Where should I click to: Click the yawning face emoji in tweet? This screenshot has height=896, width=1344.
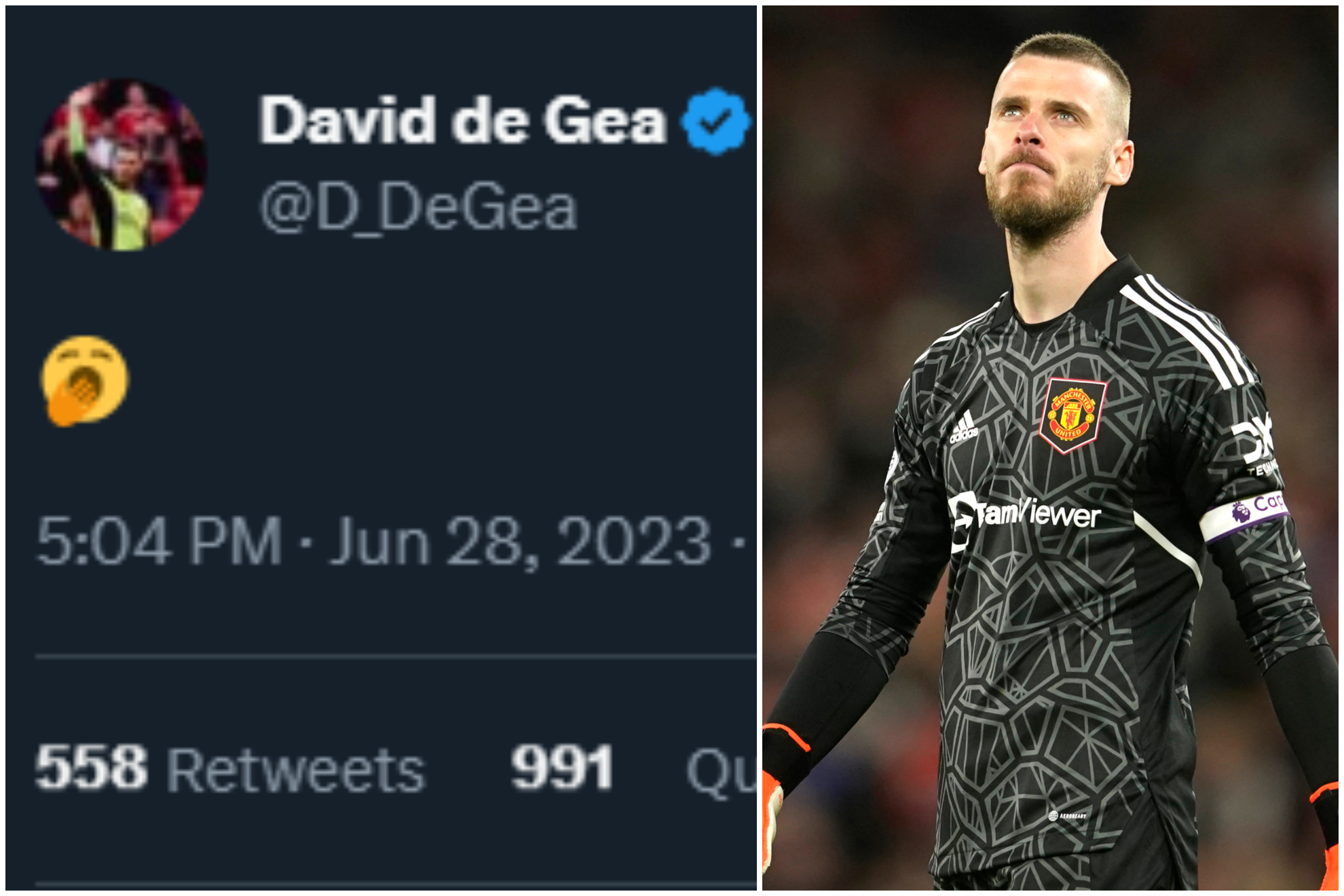pyautogui.click(x=85, y=381)
